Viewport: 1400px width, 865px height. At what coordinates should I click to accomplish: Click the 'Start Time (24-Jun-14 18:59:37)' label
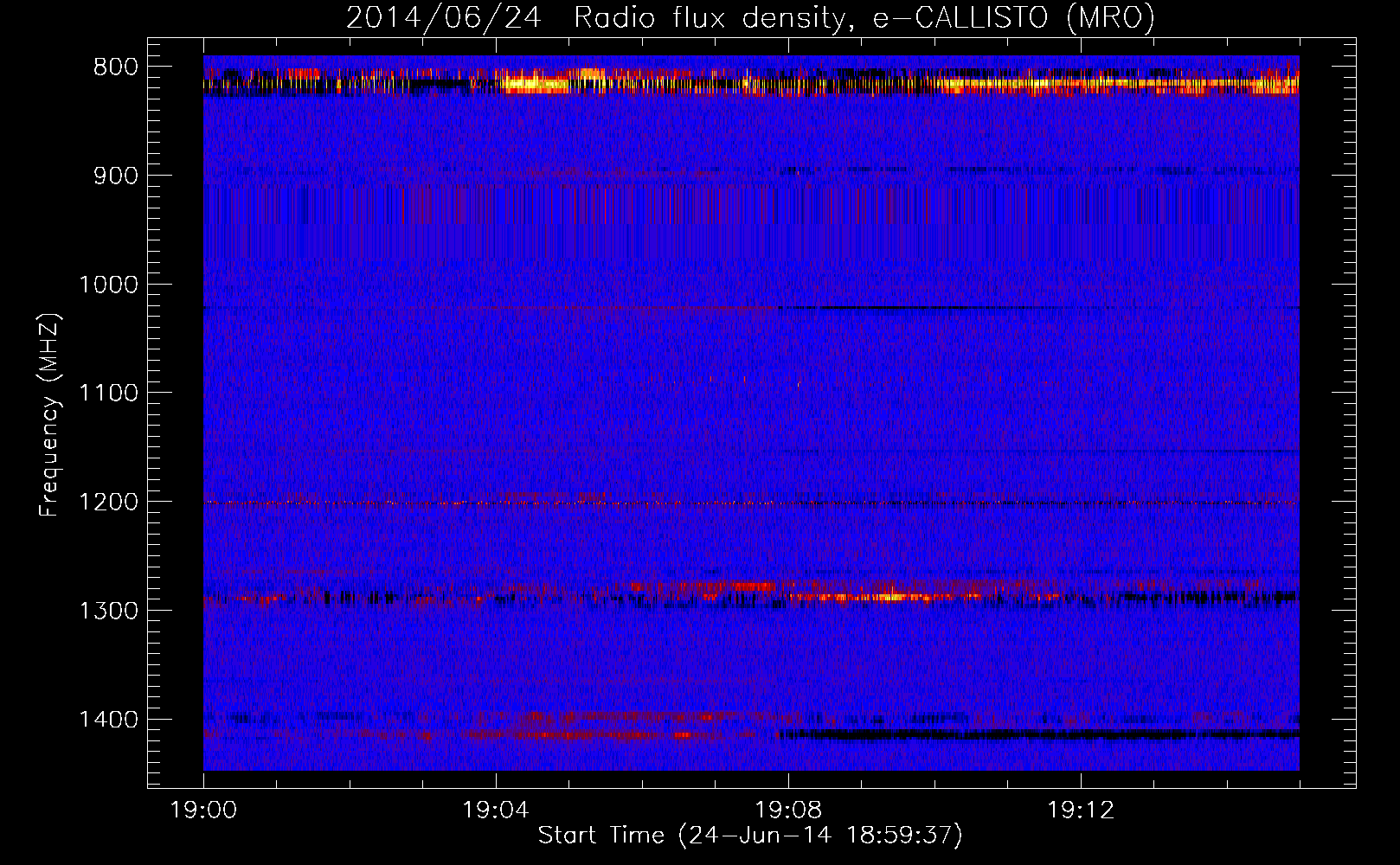click(750, 836)
